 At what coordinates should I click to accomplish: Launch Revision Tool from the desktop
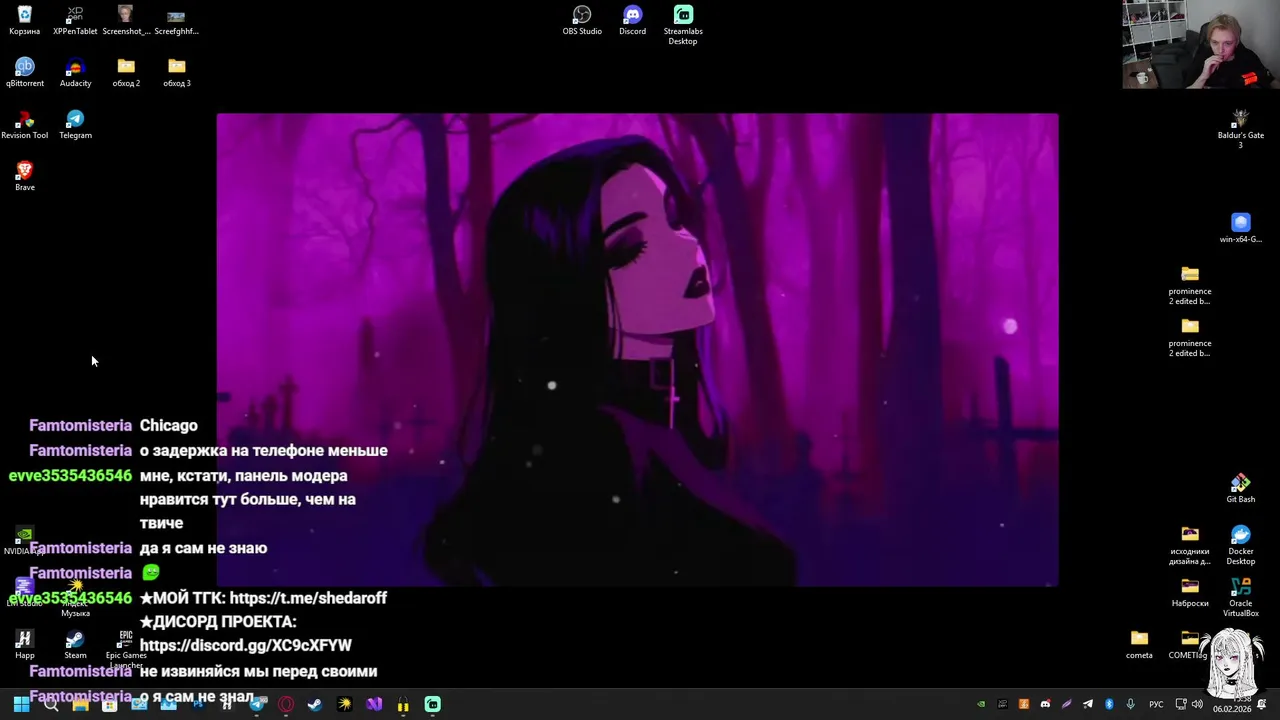24,124
